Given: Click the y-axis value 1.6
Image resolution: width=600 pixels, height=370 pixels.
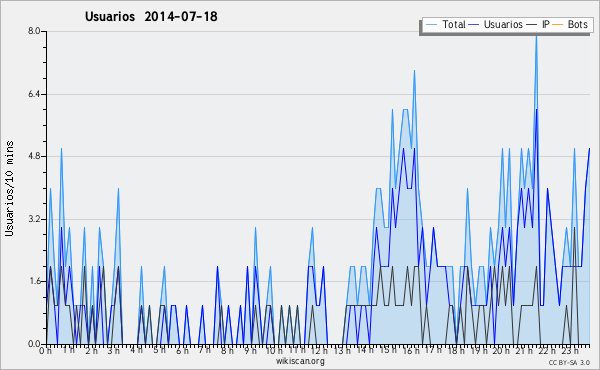Looking at the screenshot, I should 34,282.
